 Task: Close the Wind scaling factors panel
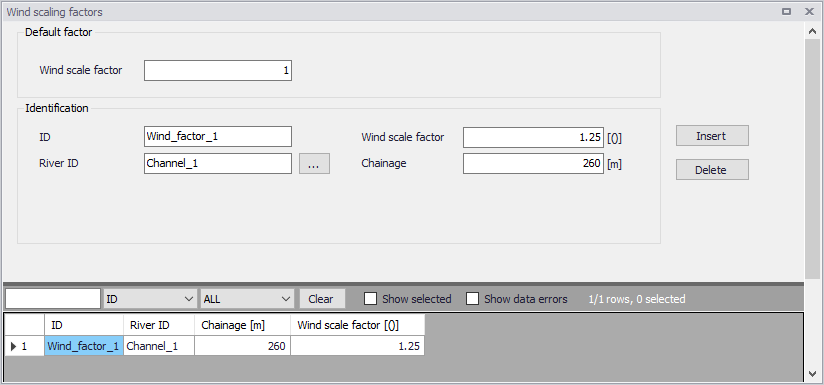pos(809,12)
